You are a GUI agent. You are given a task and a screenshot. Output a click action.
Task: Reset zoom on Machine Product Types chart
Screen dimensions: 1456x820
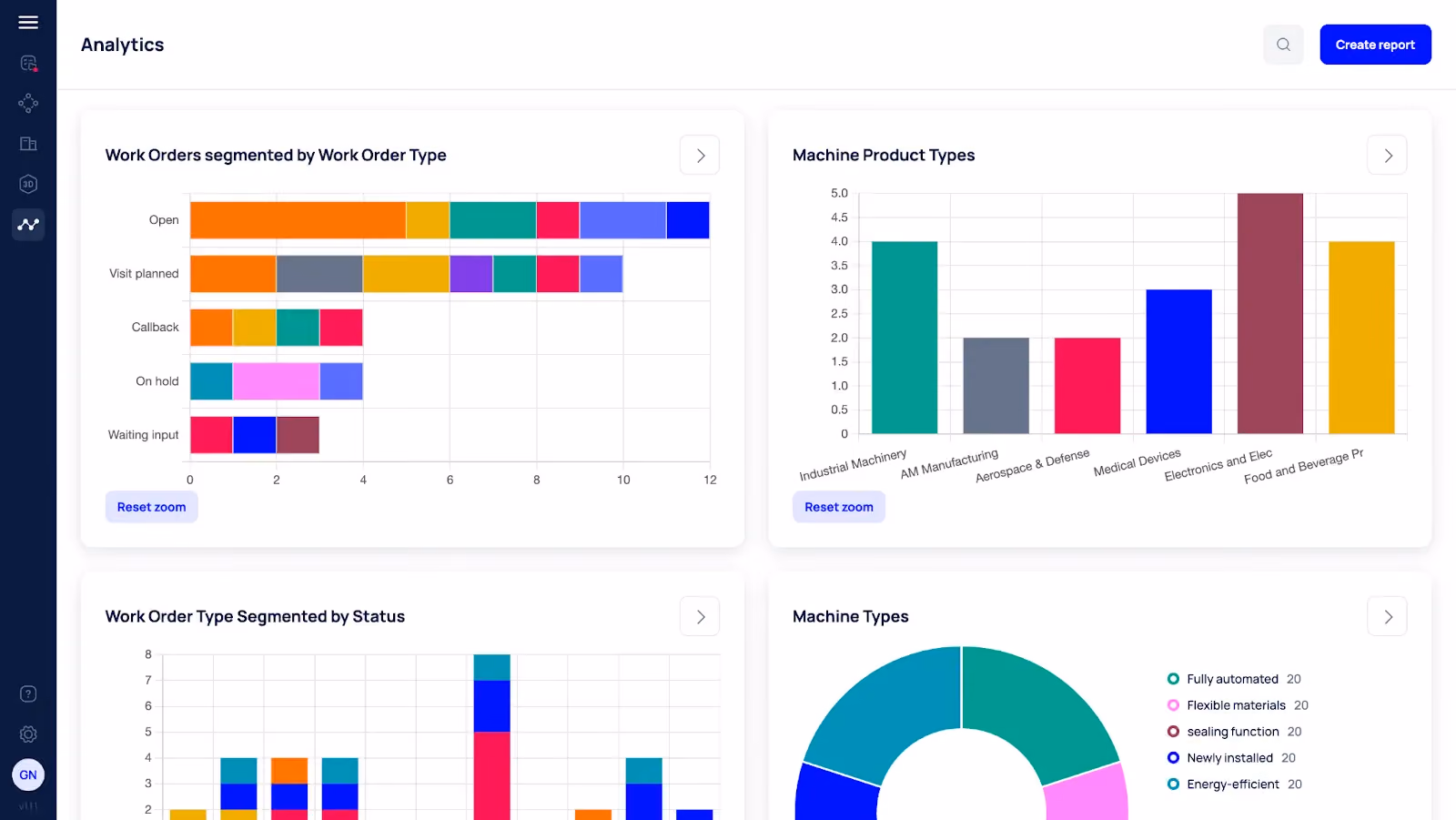(838, 507)
